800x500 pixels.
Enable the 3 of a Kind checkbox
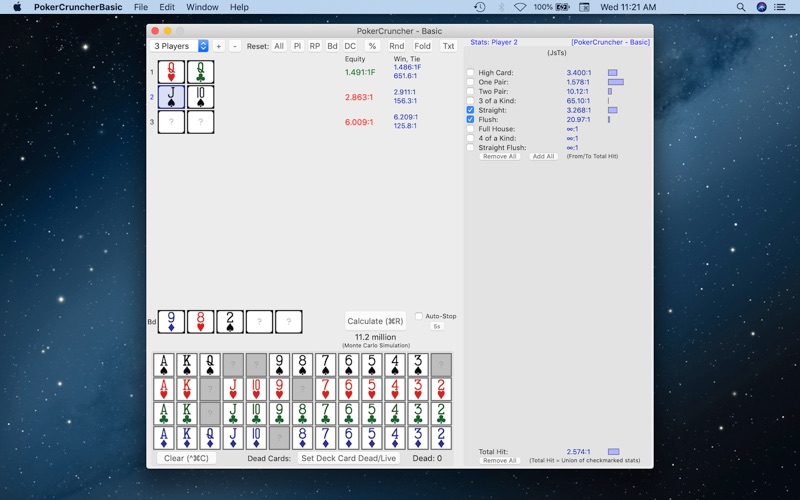click(470, 101)
